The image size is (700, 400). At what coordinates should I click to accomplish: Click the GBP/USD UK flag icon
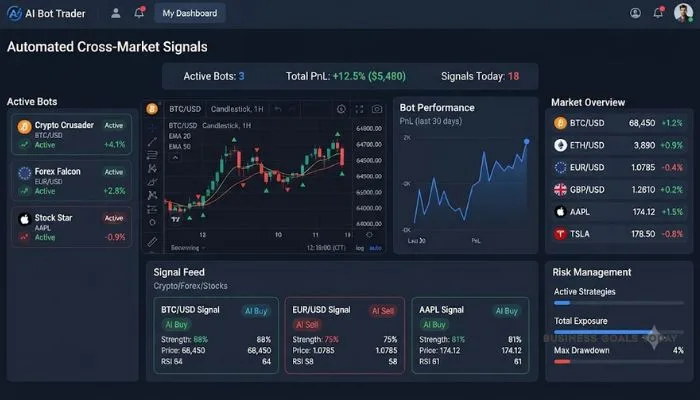click(560, 189)
